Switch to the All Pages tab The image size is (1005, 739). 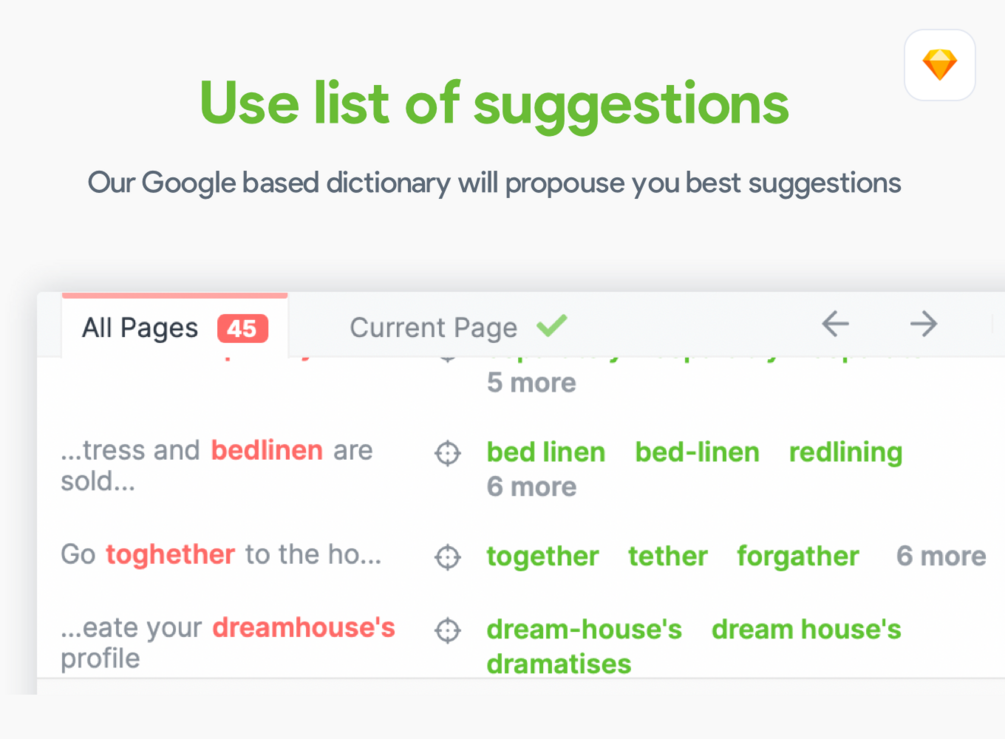click(140, 328)
